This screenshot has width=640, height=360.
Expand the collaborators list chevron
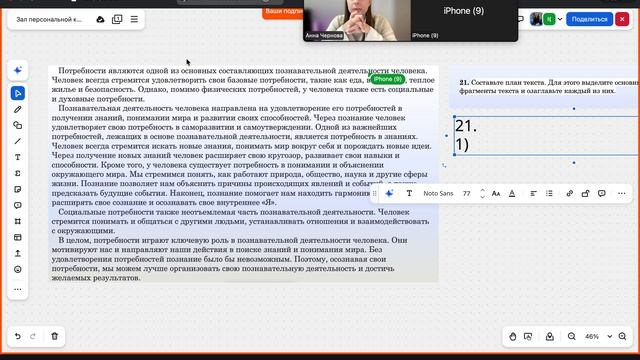[x=560, y=19]
